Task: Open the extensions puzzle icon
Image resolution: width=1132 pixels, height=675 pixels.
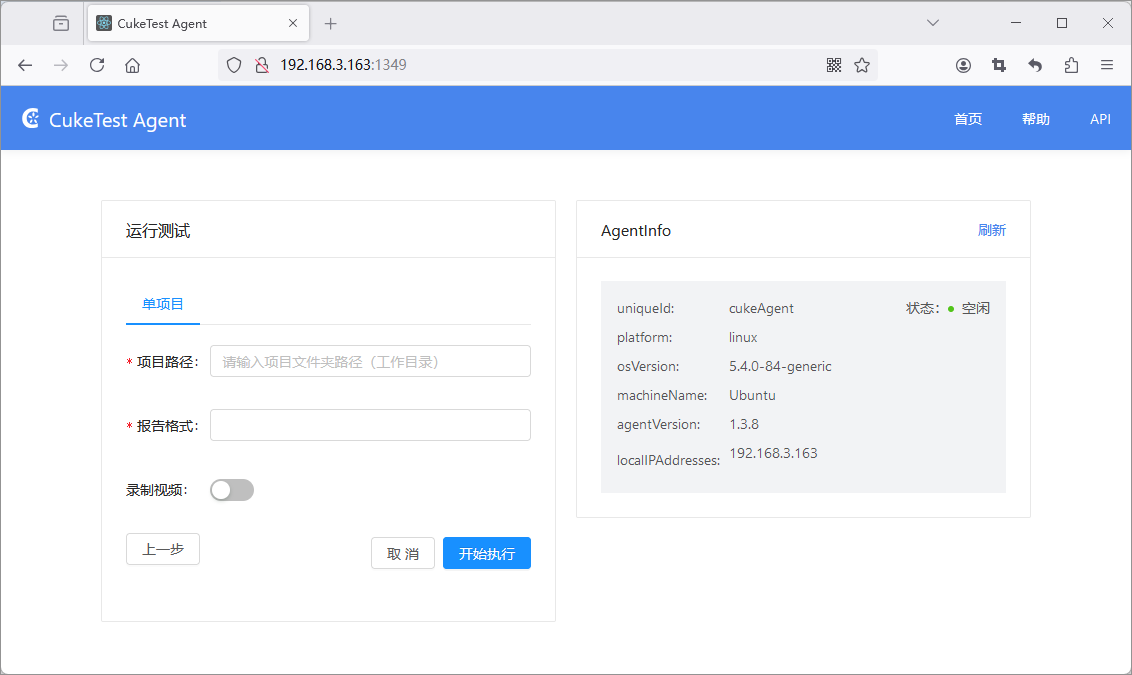Action: [x=1071, y=66]
